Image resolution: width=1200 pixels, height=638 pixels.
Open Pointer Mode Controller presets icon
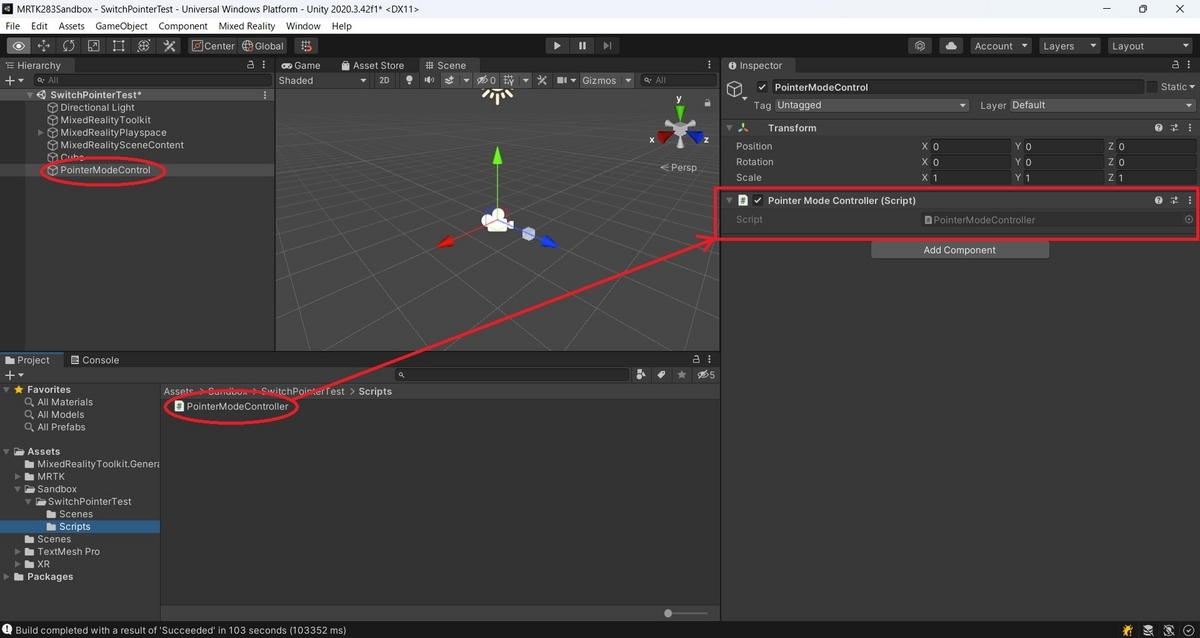coord(1175,200)
